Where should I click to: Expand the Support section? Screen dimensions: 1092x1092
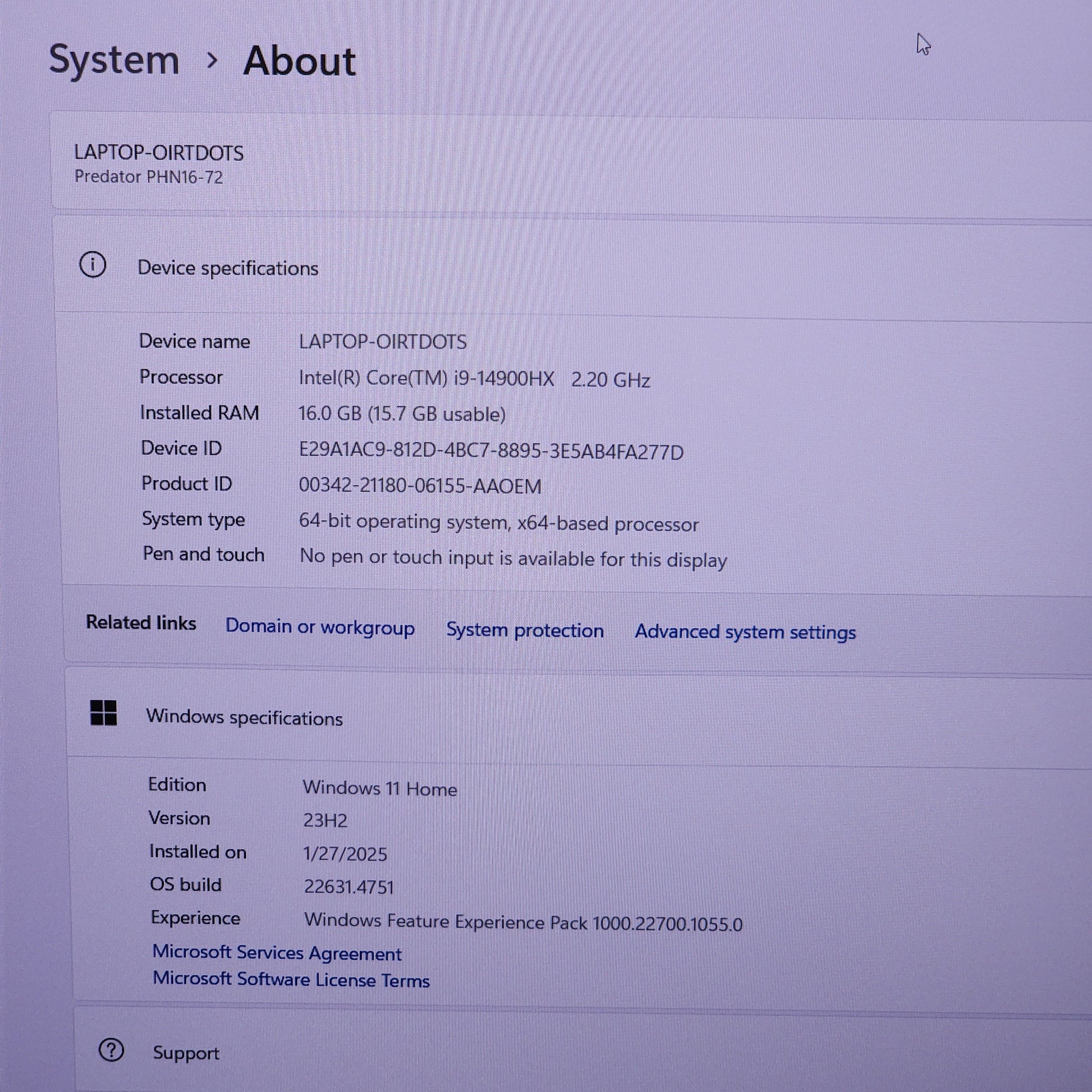pyautogui.click(x=582, y=1051)
